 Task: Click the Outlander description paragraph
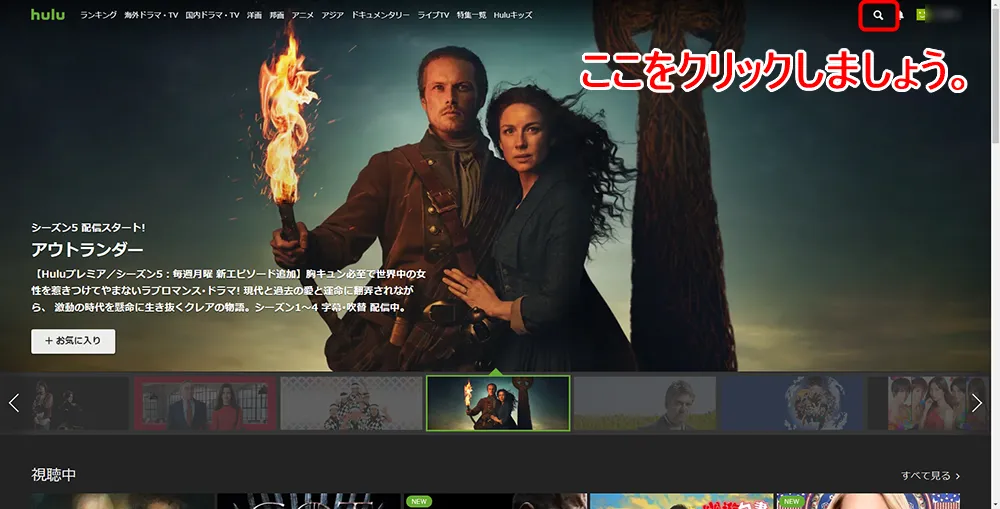[x=228, y=290]
